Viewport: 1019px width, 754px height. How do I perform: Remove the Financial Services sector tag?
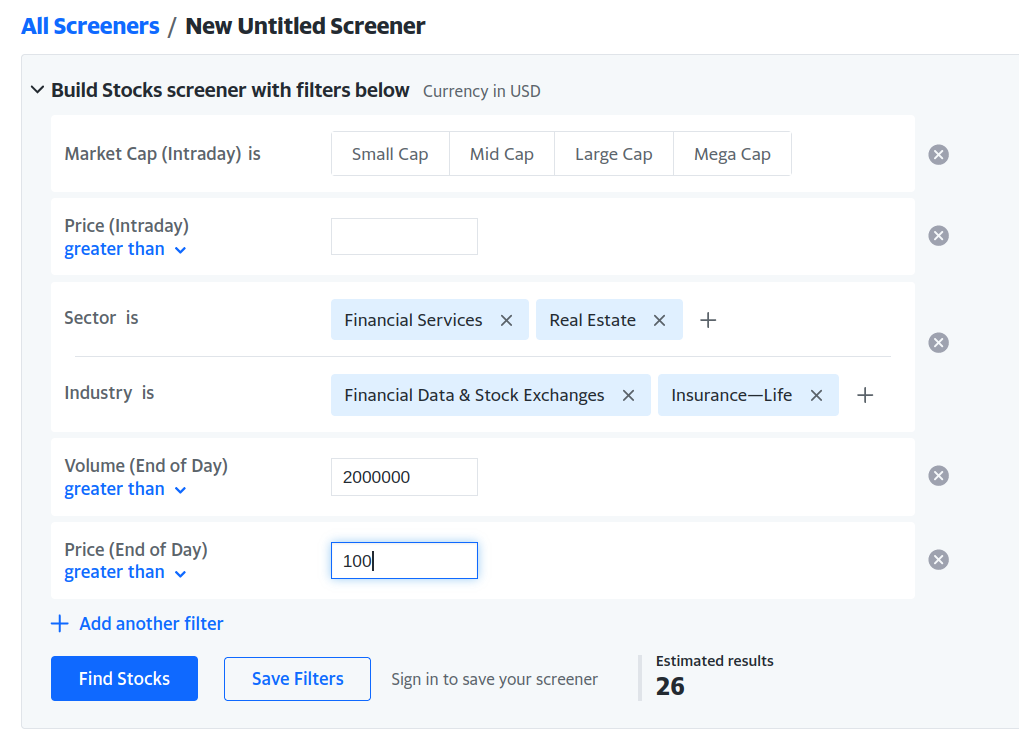coord(506,320)
